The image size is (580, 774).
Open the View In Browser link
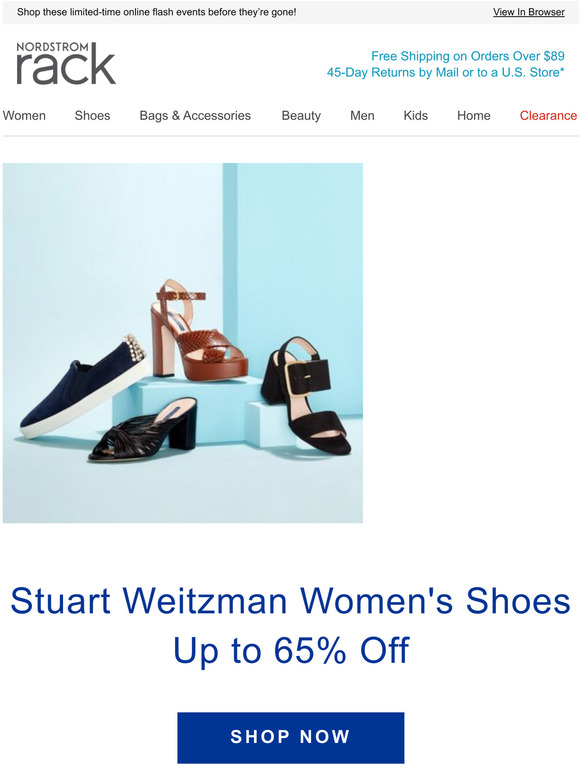[528, 12]
